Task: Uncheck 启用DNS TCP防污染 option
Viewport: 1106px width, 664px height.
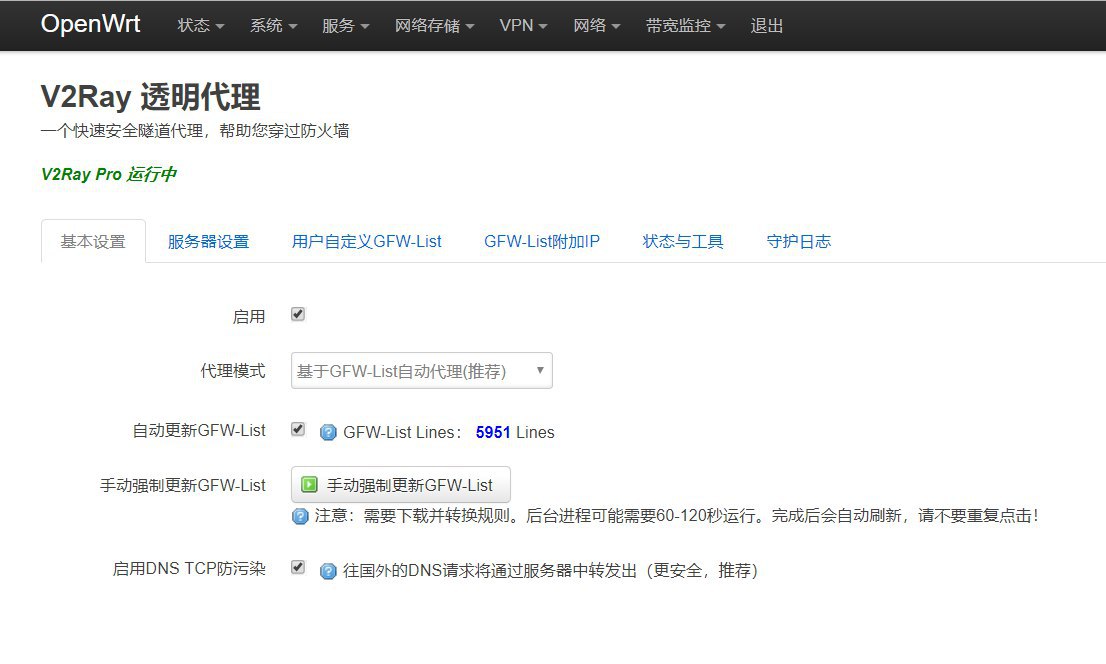Action: [x=297, y=567]
